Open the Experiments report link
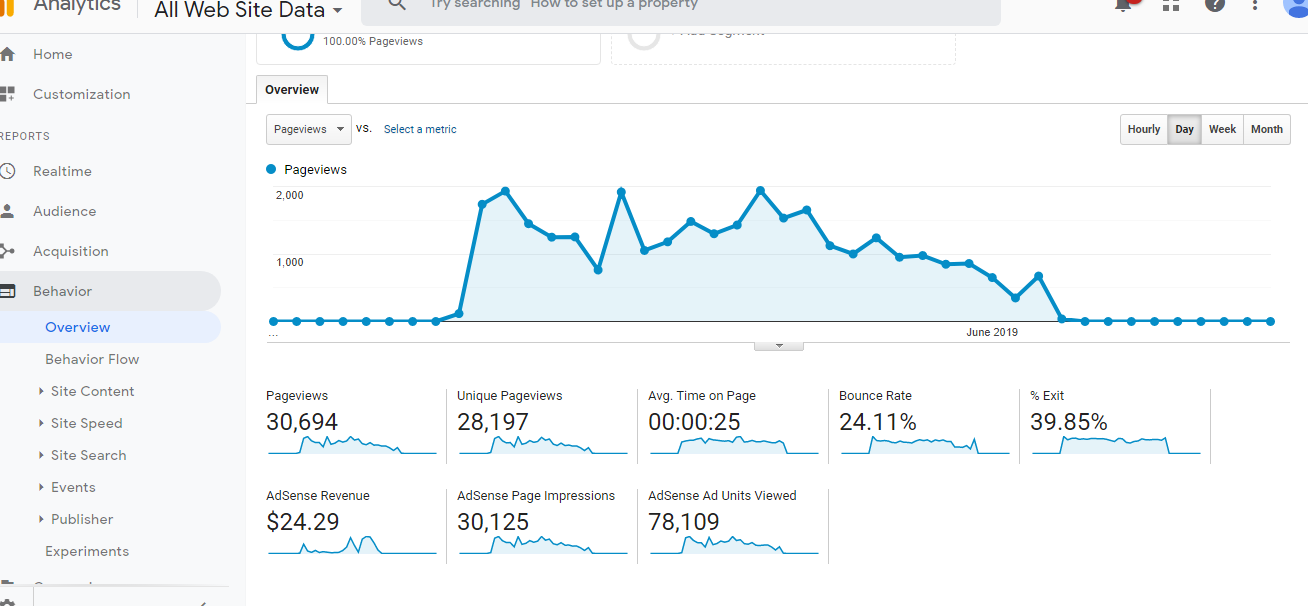The image size is (1308, 606). click(87, 551)
